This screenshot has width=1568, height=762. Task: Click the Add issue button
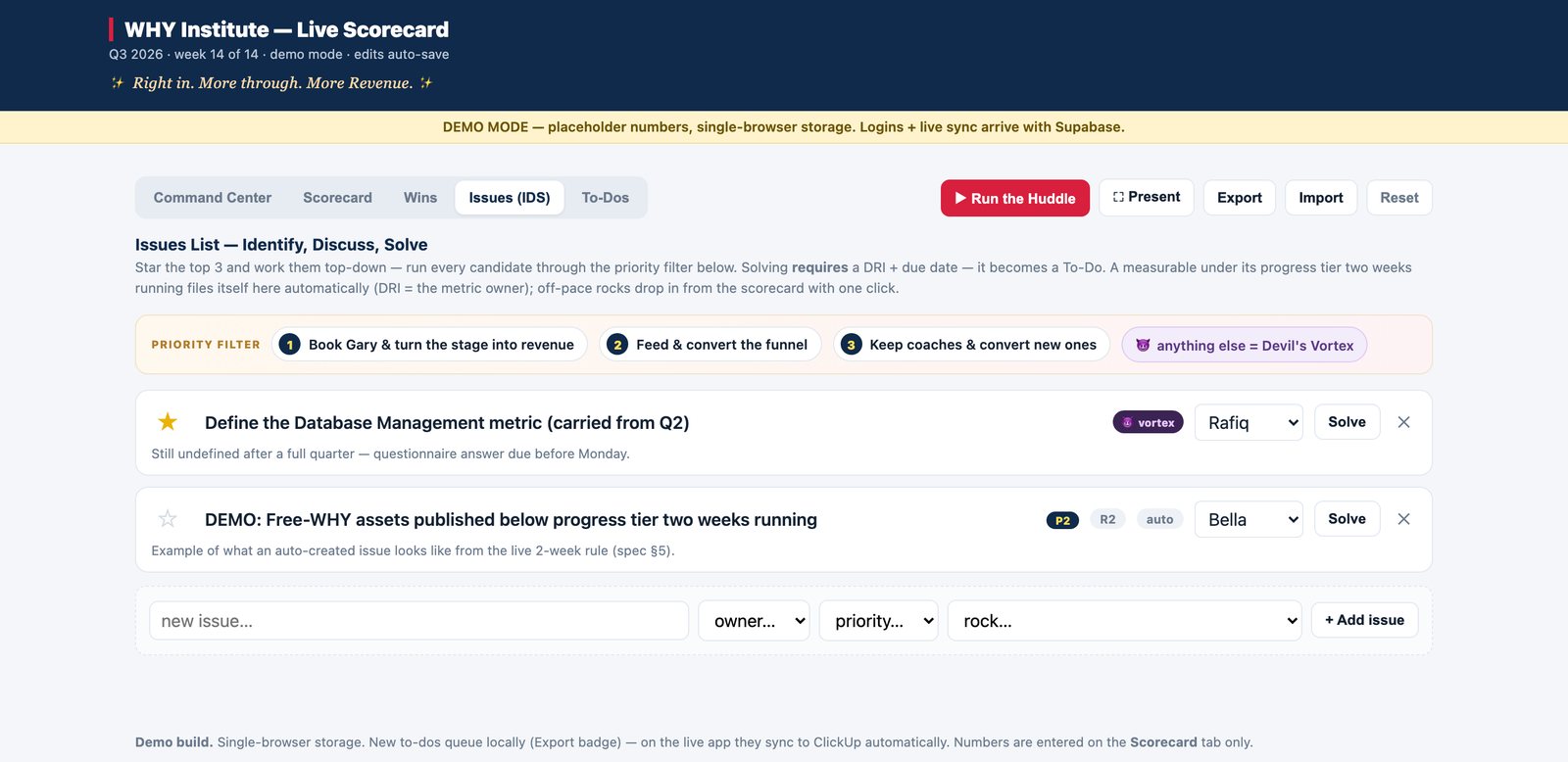click(1364, 620)
